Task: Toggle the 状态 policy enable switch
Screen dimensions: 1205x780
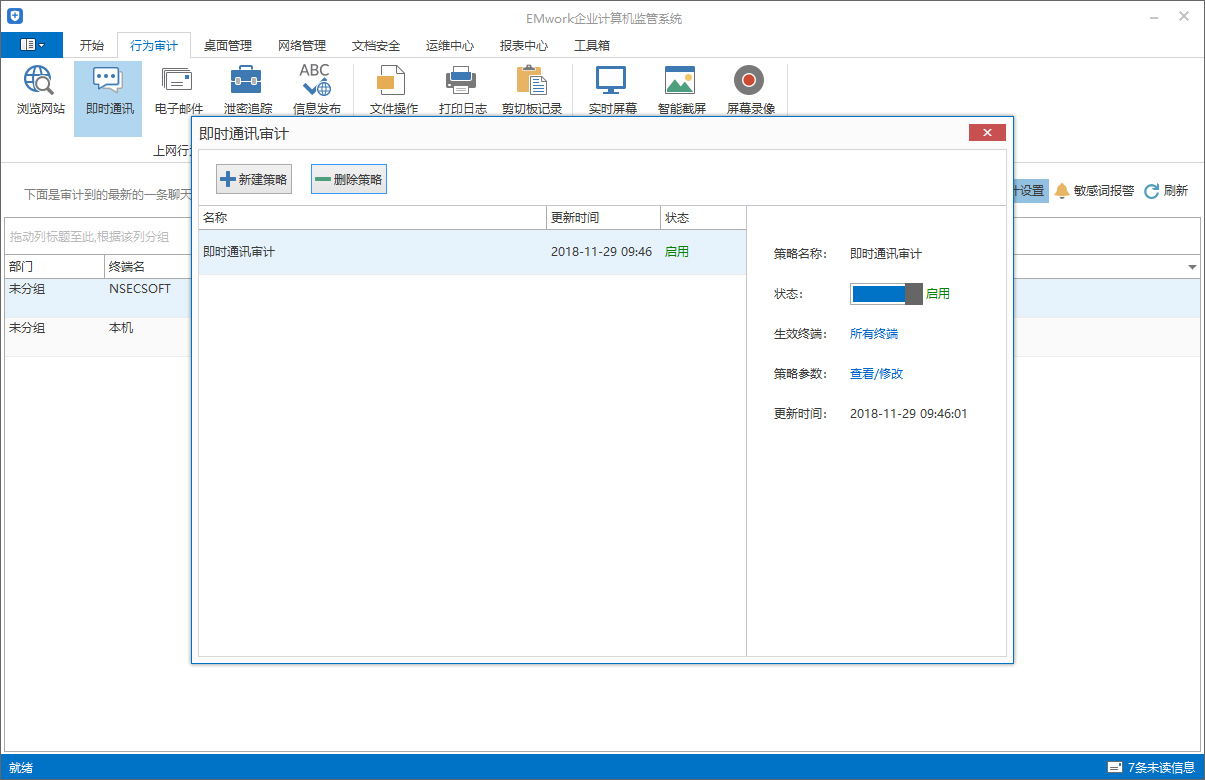Action: pyautogui.click(x=885, y=294)
